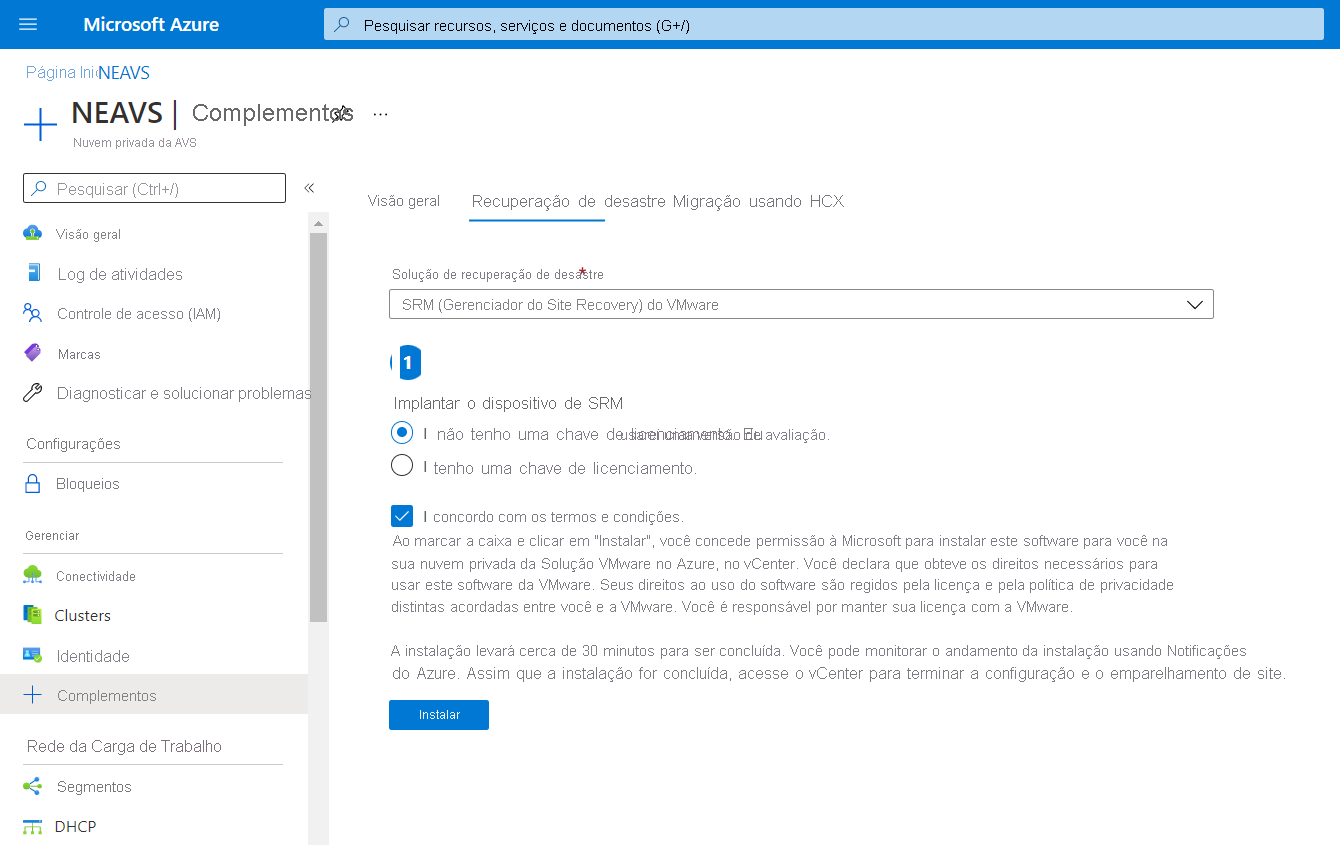Click the Microsoft Azure logo text
The image size is (1340, 845).
point(151,25)
